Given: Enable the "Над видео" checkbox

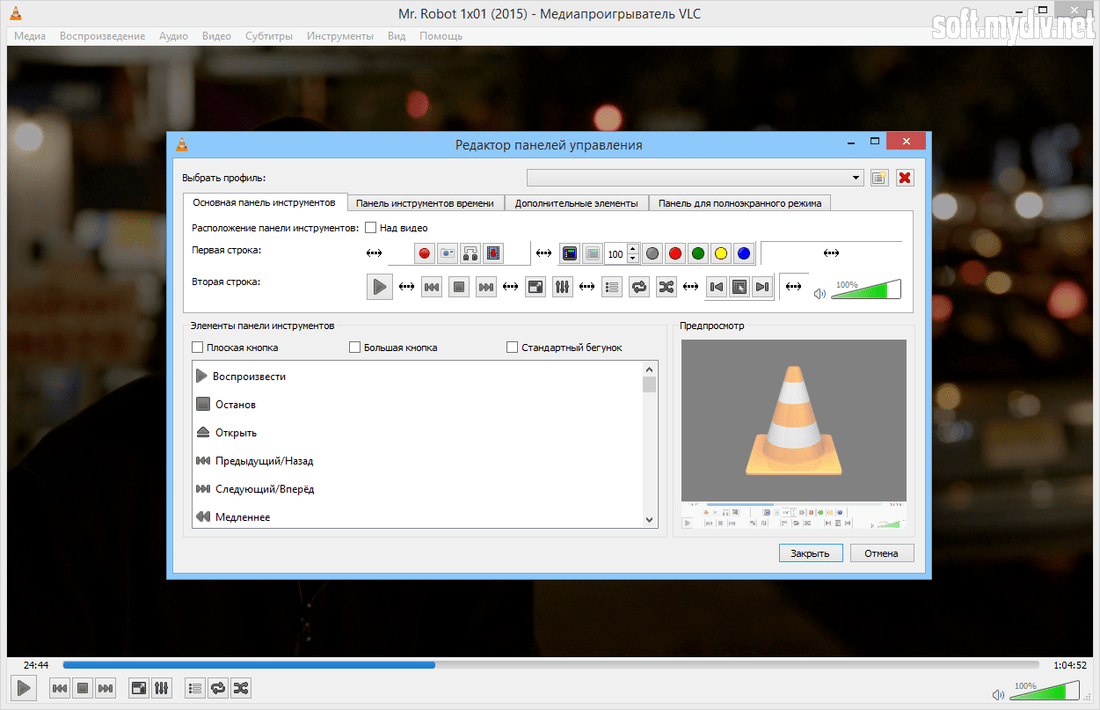Looking at the screenshot, I should tap(371, 228).
